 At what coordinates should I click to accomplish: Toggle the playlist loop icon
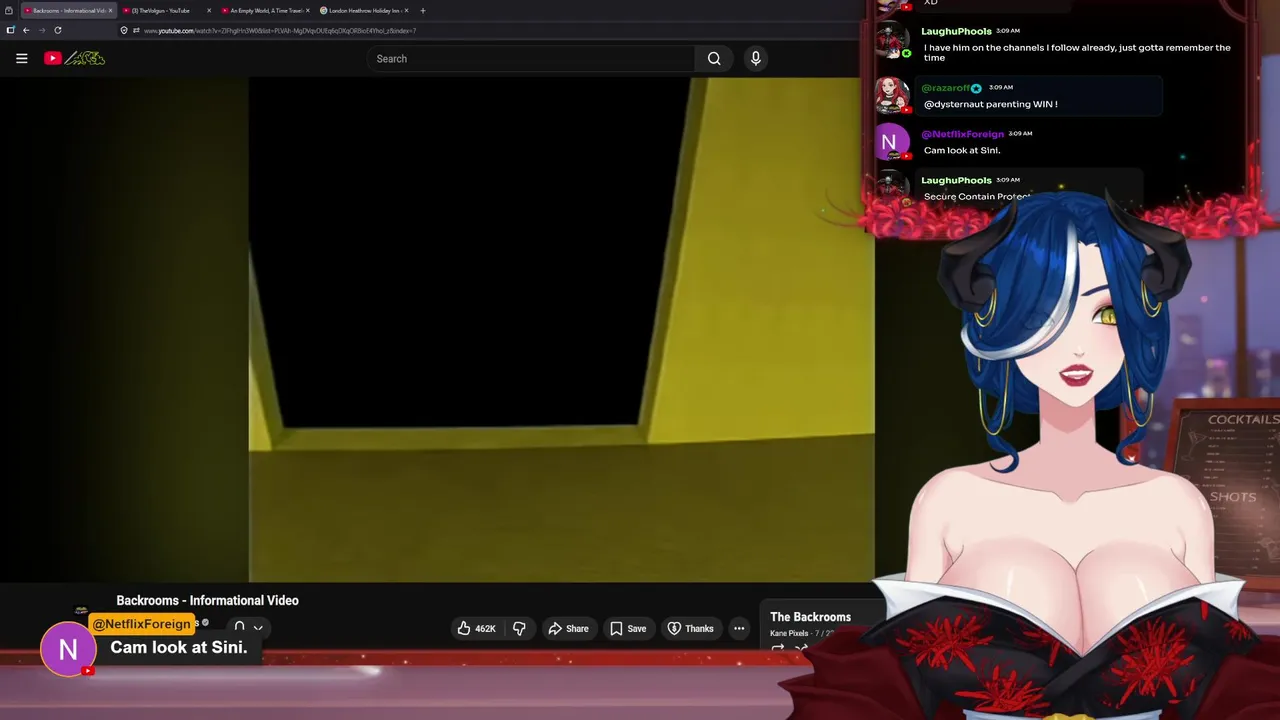(778, 648)
